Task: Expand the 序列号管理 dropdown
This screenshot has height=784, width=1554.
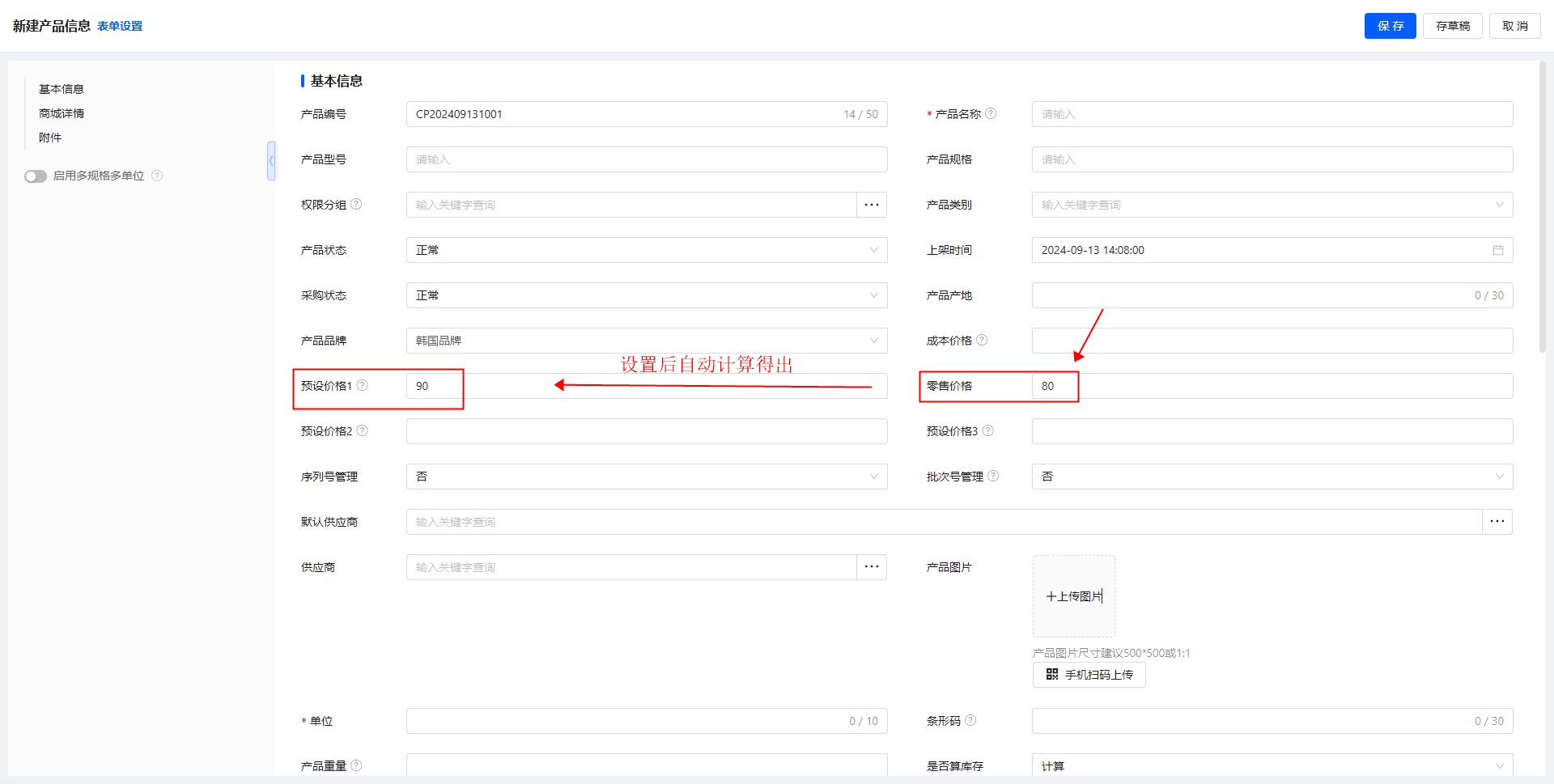Action: coord(646,477)
